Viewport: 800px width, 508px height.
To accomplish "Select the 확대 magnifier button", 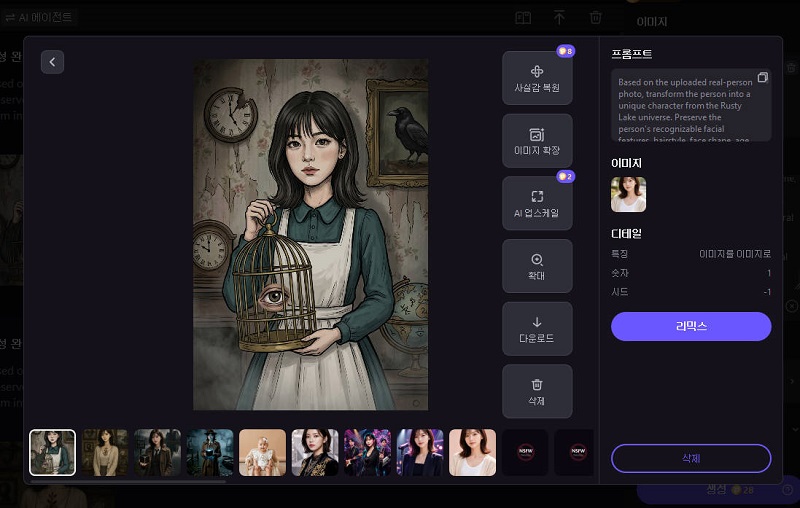I will (x=537, y=266).
